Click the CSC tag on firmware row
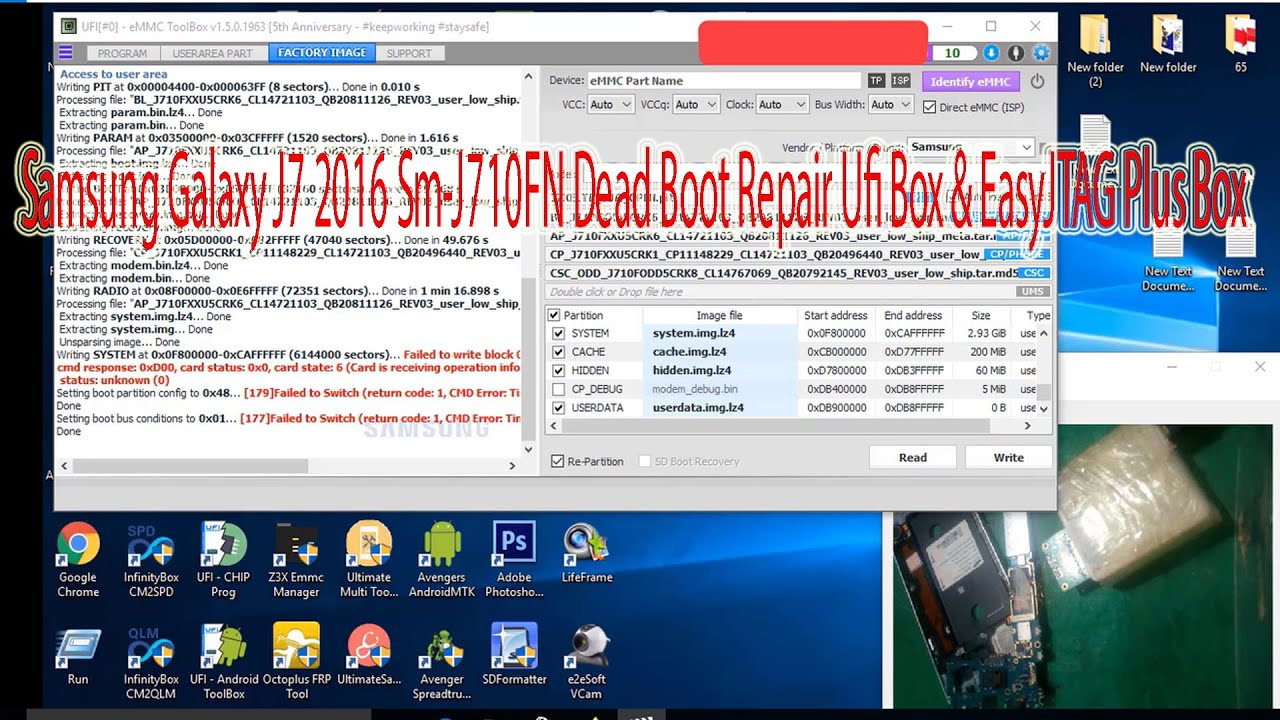This screenshot has width=1280, height=720. [1034, 273]
